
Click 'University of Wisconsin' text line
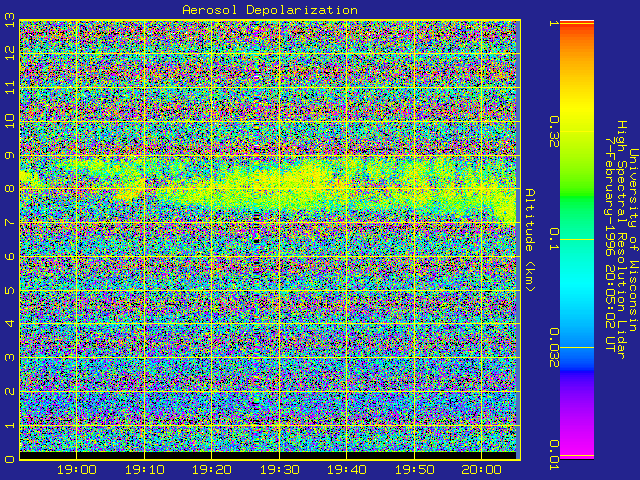[x=633, y=240]
